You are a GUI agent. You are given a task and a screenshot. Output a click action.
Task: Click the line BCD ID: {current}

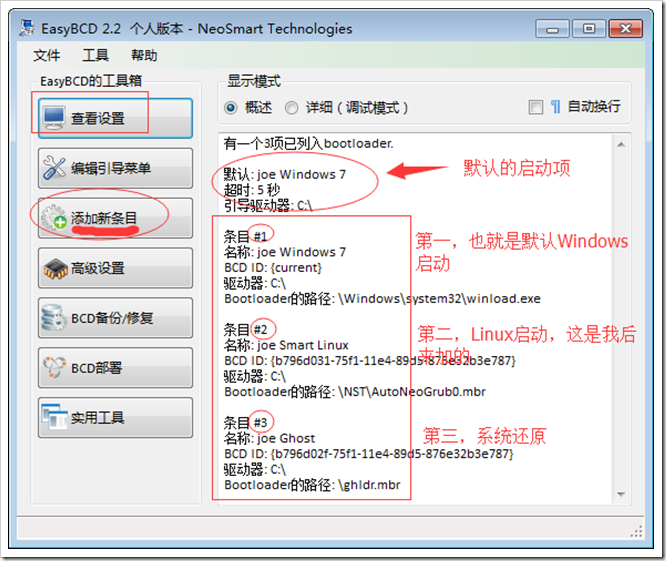click(273, 268)
